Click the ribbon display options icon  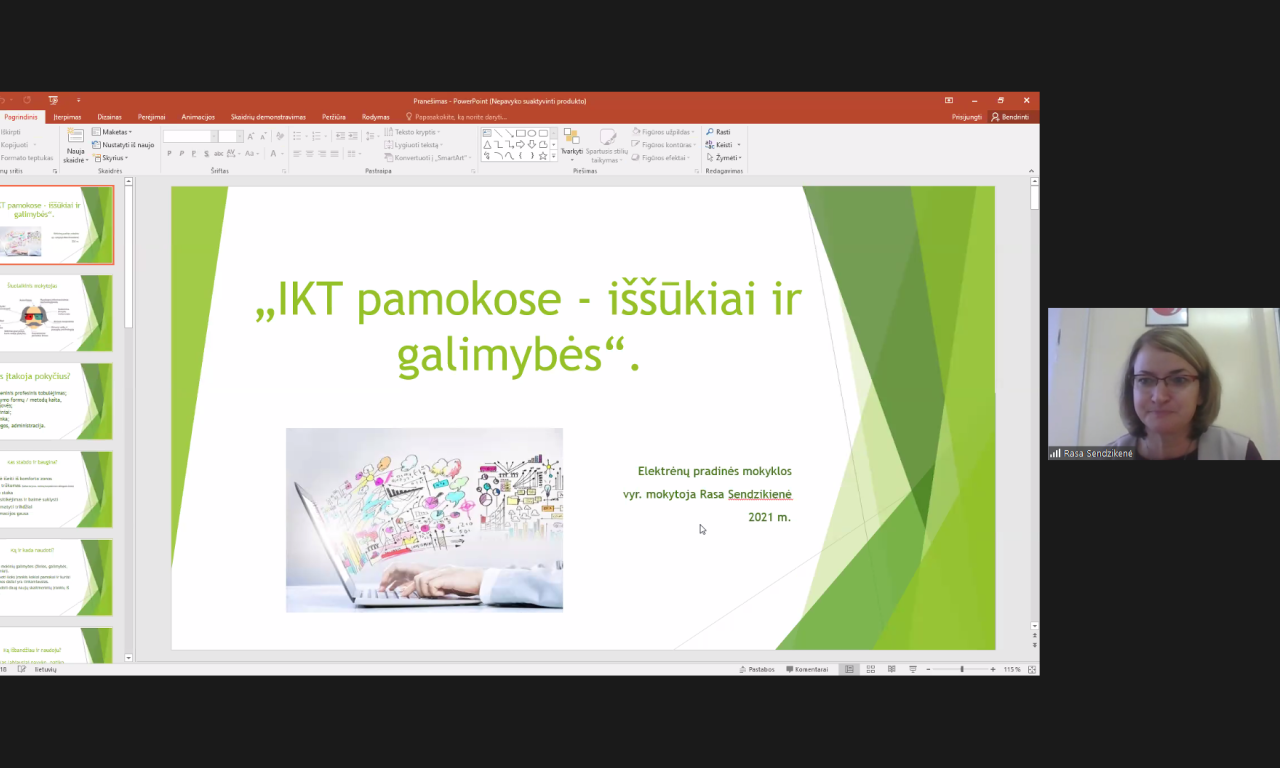tap(949, 100)
